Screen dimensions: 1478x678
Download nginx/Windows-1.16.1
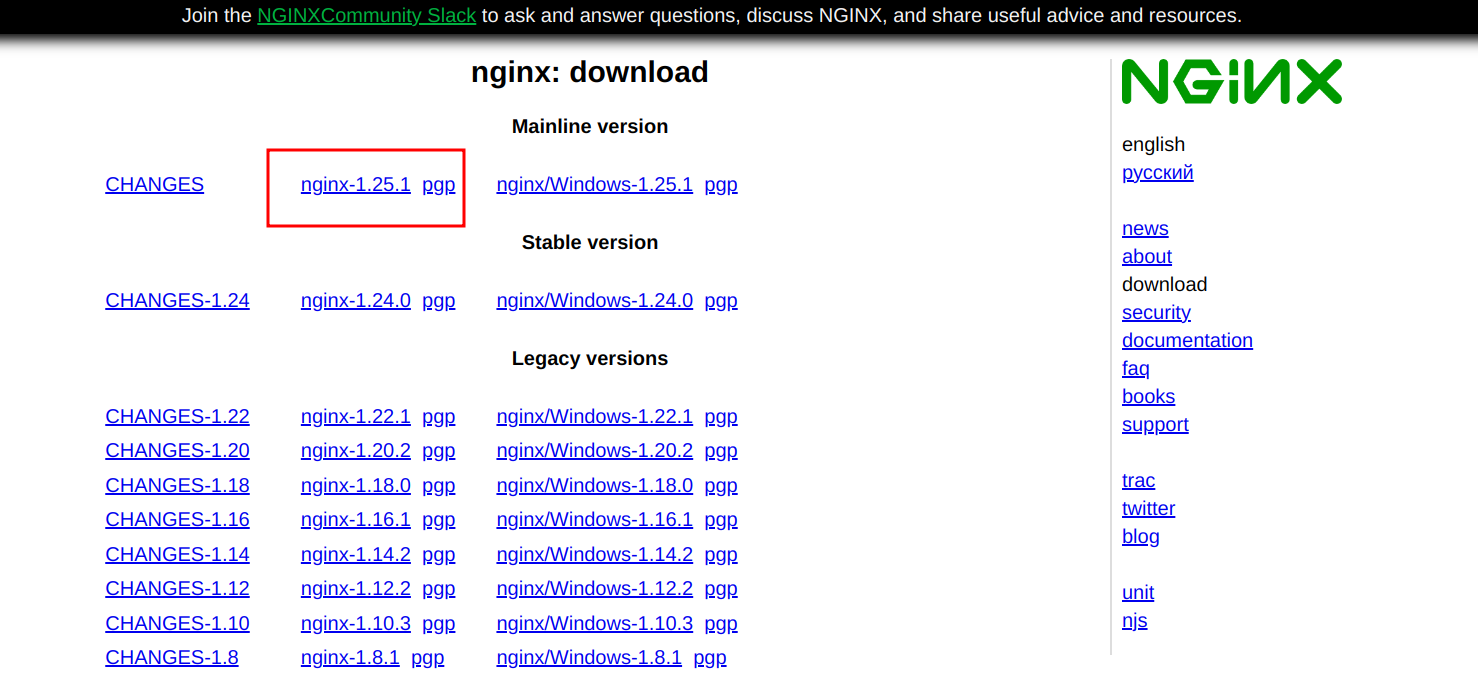point(595,519)
